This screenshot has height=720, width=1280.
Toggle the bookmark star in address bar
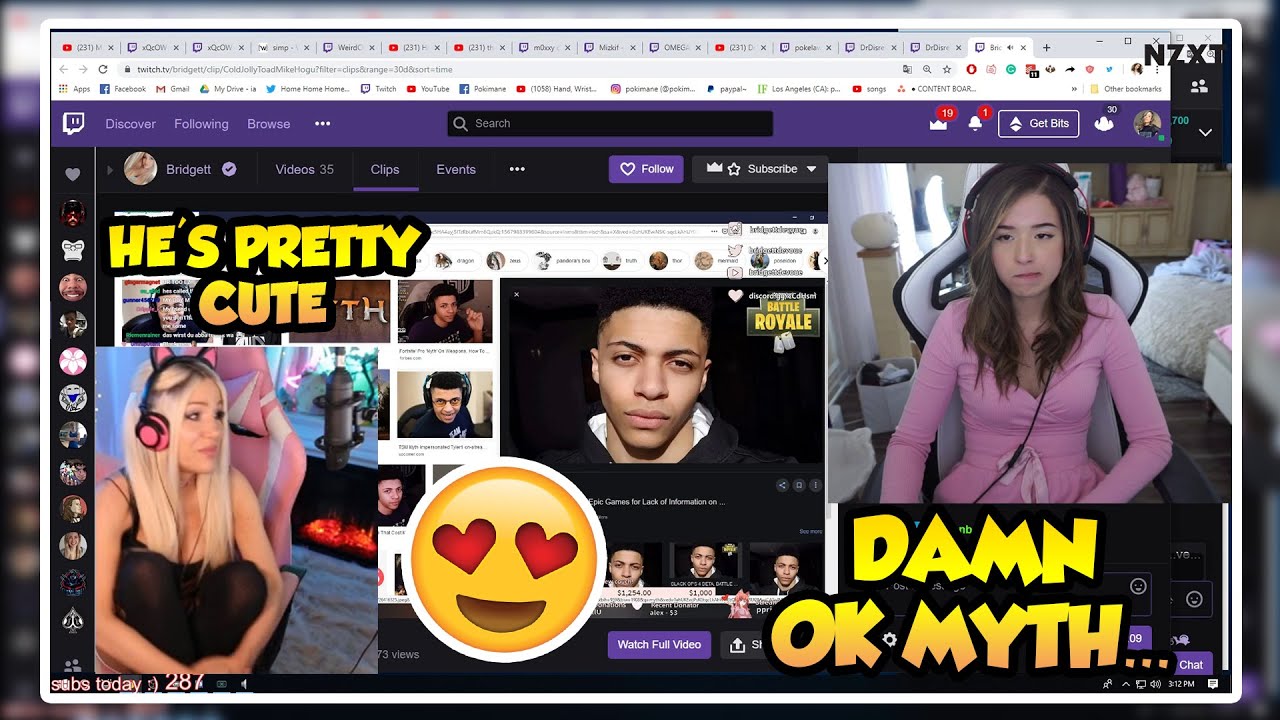click(945, 70)
